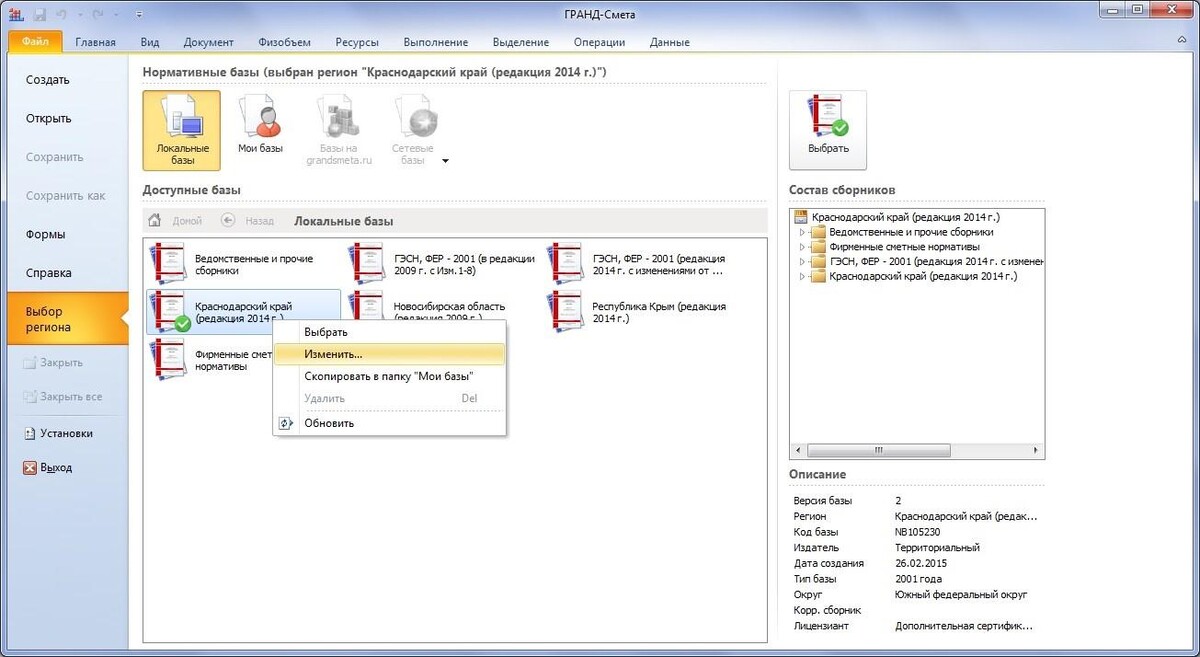Select ГЭСН, ФЕР - 2001 редакция 2009 base

441,264
